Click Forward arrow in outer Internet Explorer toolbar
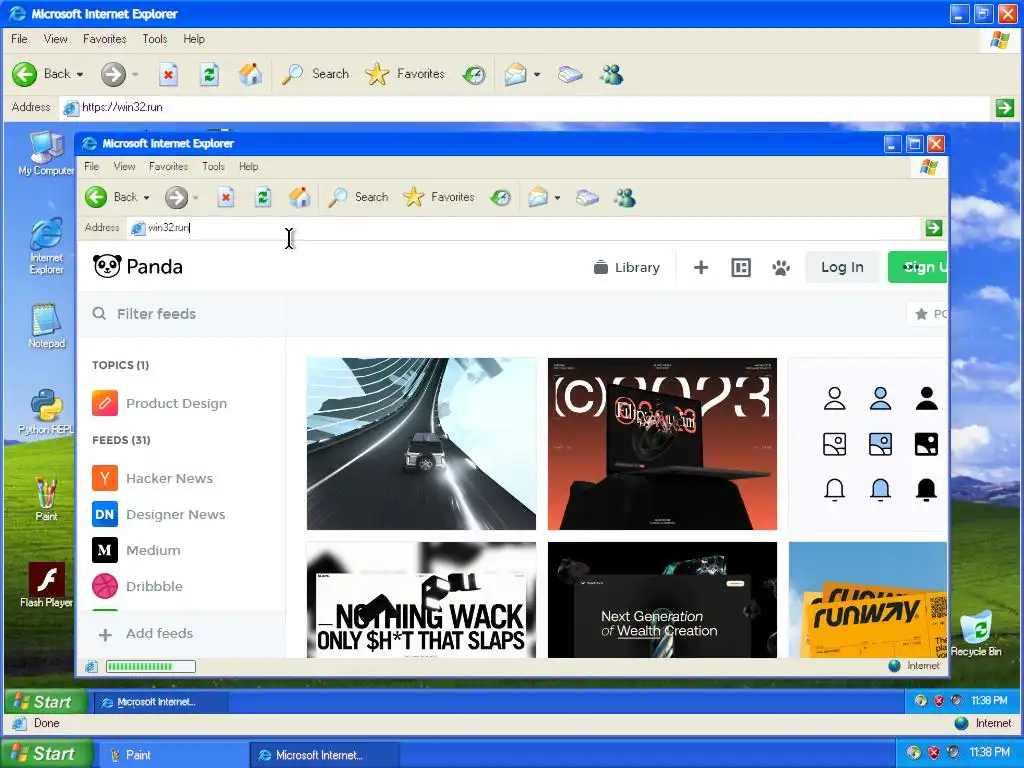 point(113,74)
